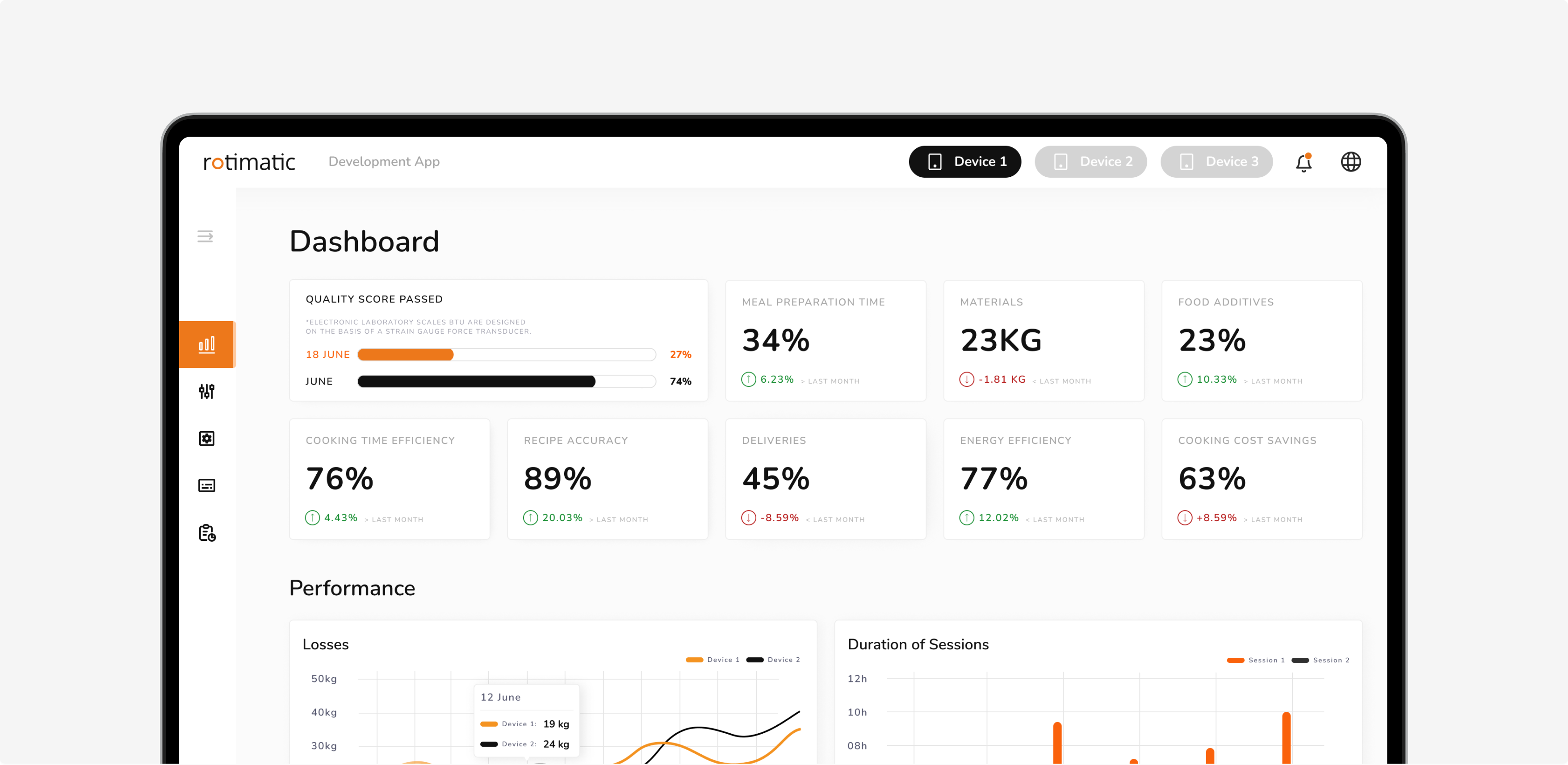Open the Recipe Accuracy card
Image resolution: width=1568 pixels, height=765 pixels.
(608, 479)
